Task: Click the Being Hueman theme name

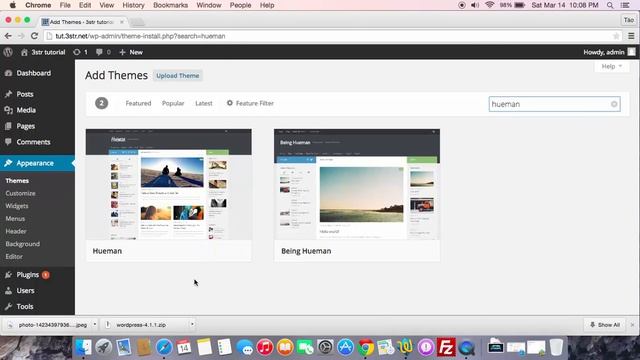Action: (306, 251)
